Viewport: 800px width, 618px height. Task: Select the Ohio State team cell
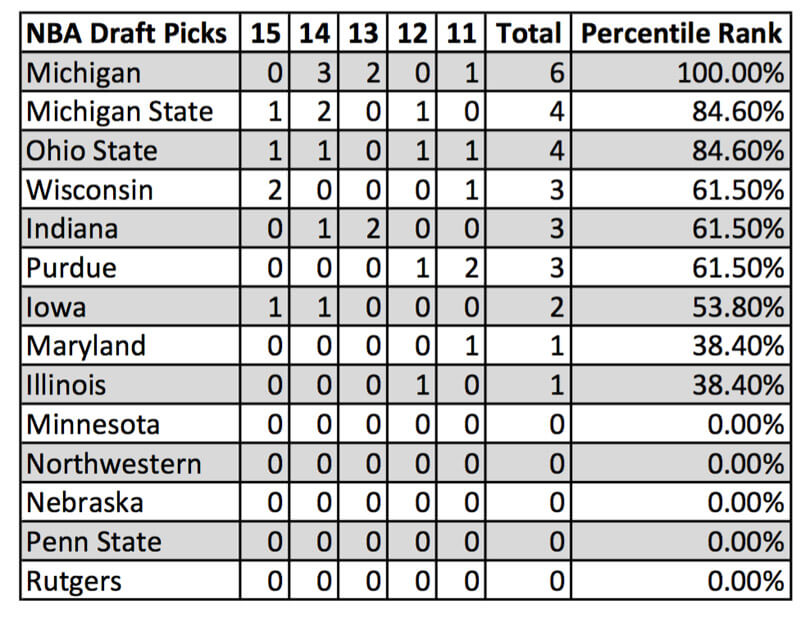point(91,151)
